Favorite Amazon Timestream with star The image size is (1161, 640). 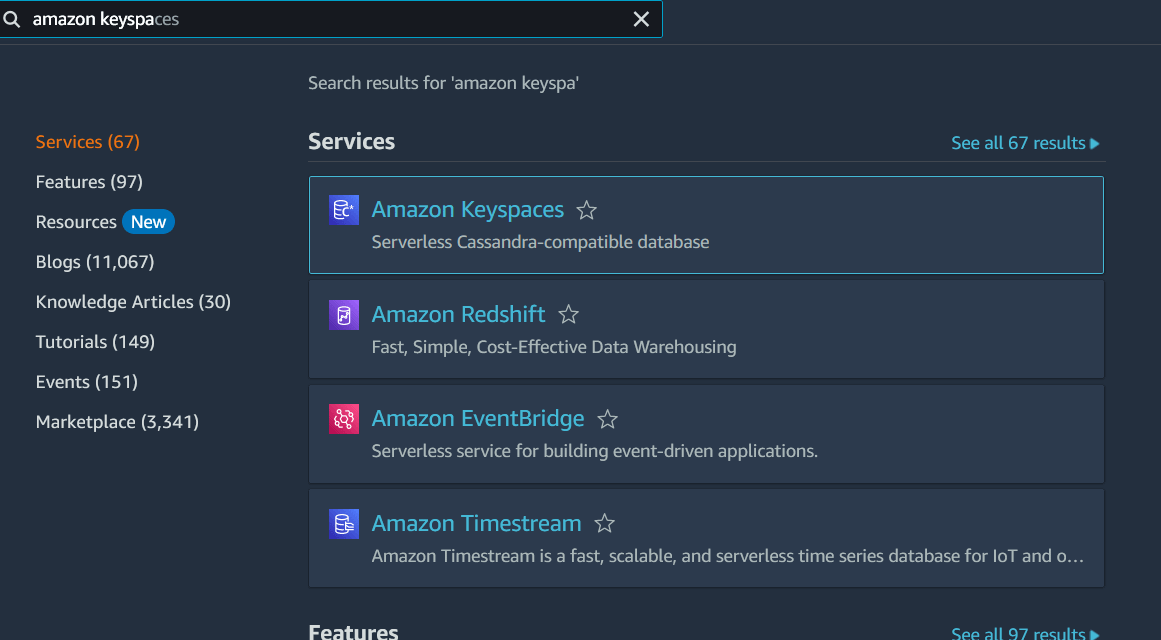604,524
